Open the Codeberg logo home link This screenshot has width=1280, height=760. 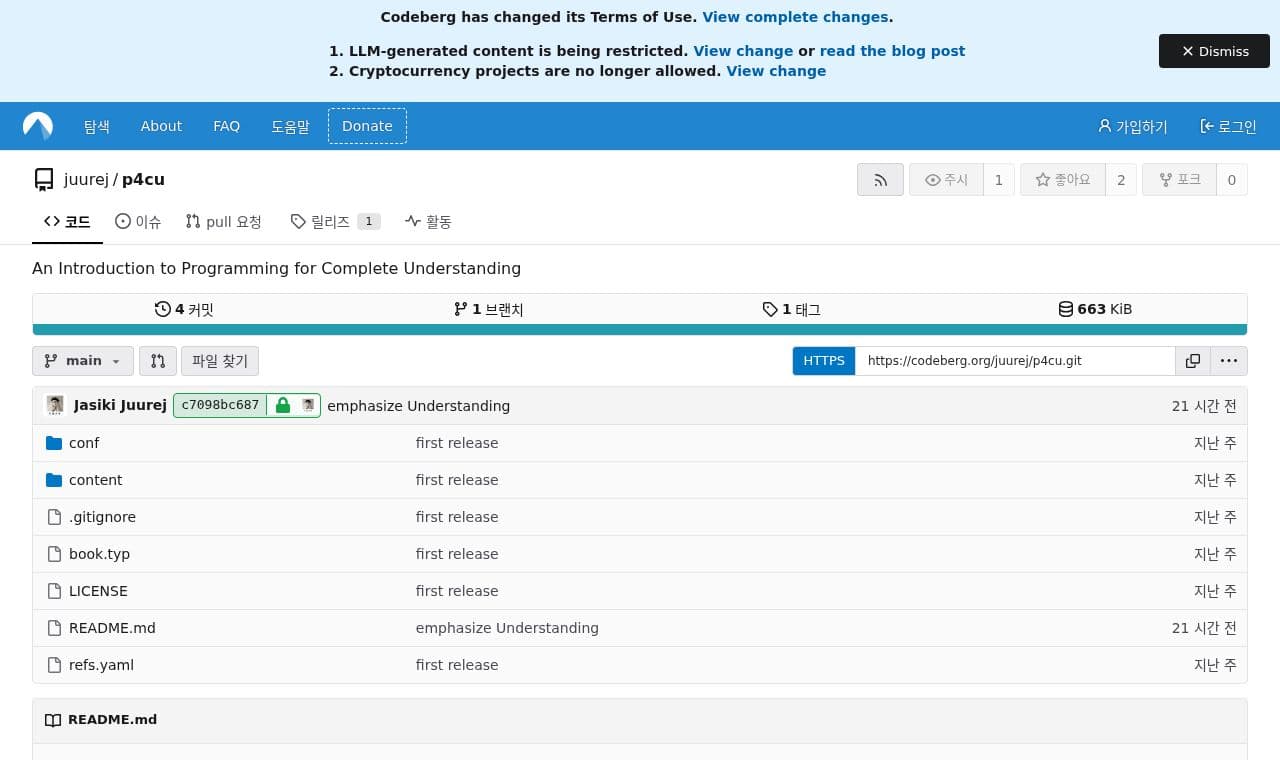pyautogui.click(x=38, y=126)
